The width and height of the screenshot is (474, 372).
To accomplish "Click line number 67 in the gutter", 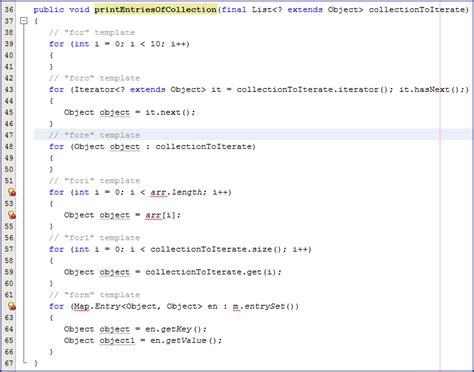I will tap(9, 363).
